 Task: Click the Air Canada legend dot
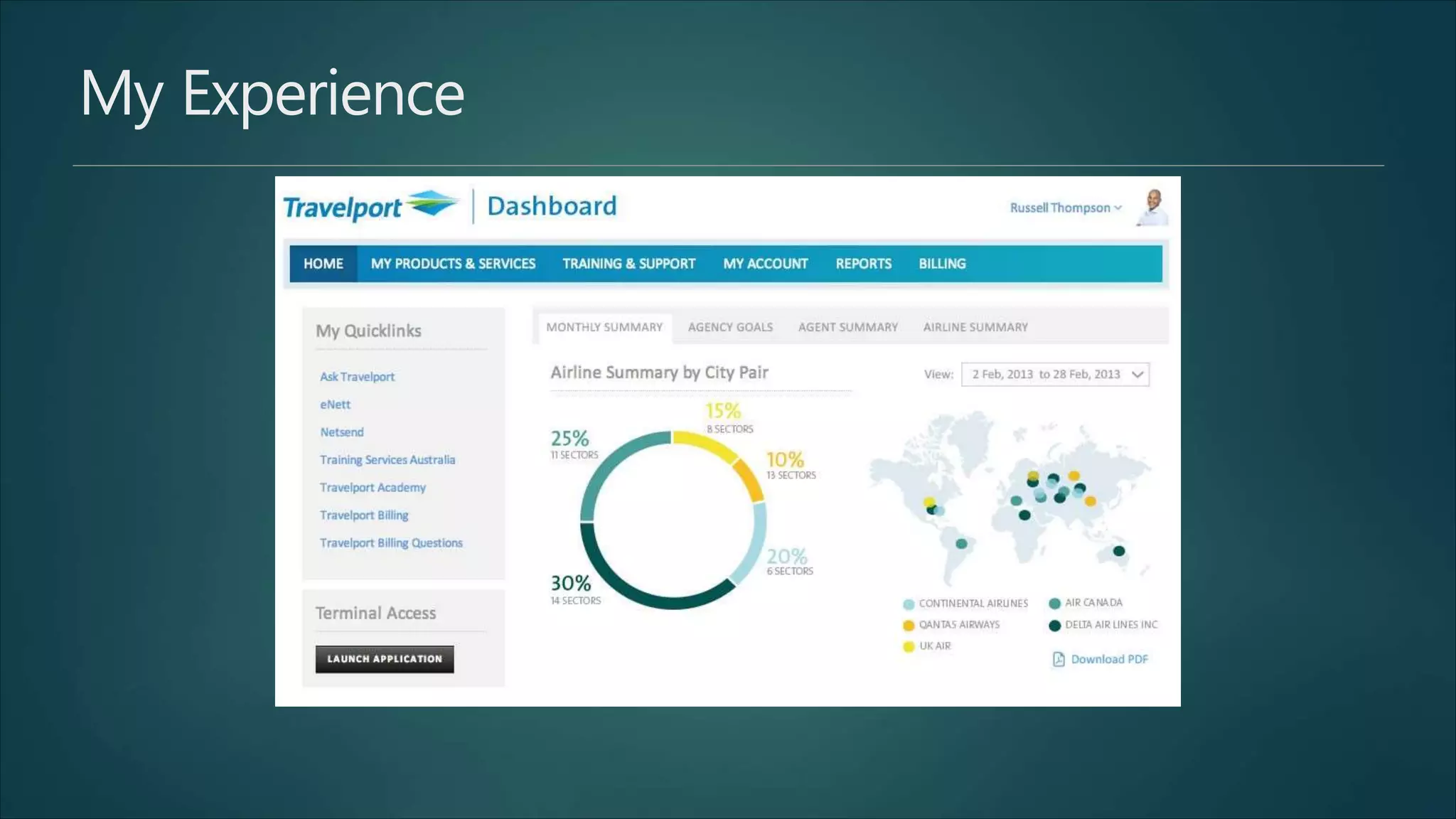[x=1054, y=604]
